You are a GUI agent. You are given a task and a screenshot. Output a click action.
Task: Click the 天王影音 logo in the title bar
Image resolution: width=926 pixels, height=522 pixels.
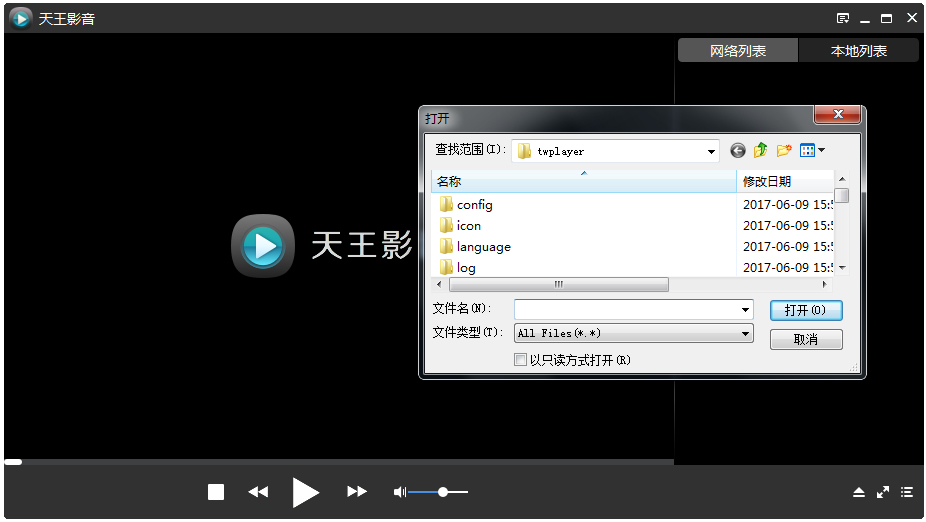pyautogui.click(x=21, y=18)
